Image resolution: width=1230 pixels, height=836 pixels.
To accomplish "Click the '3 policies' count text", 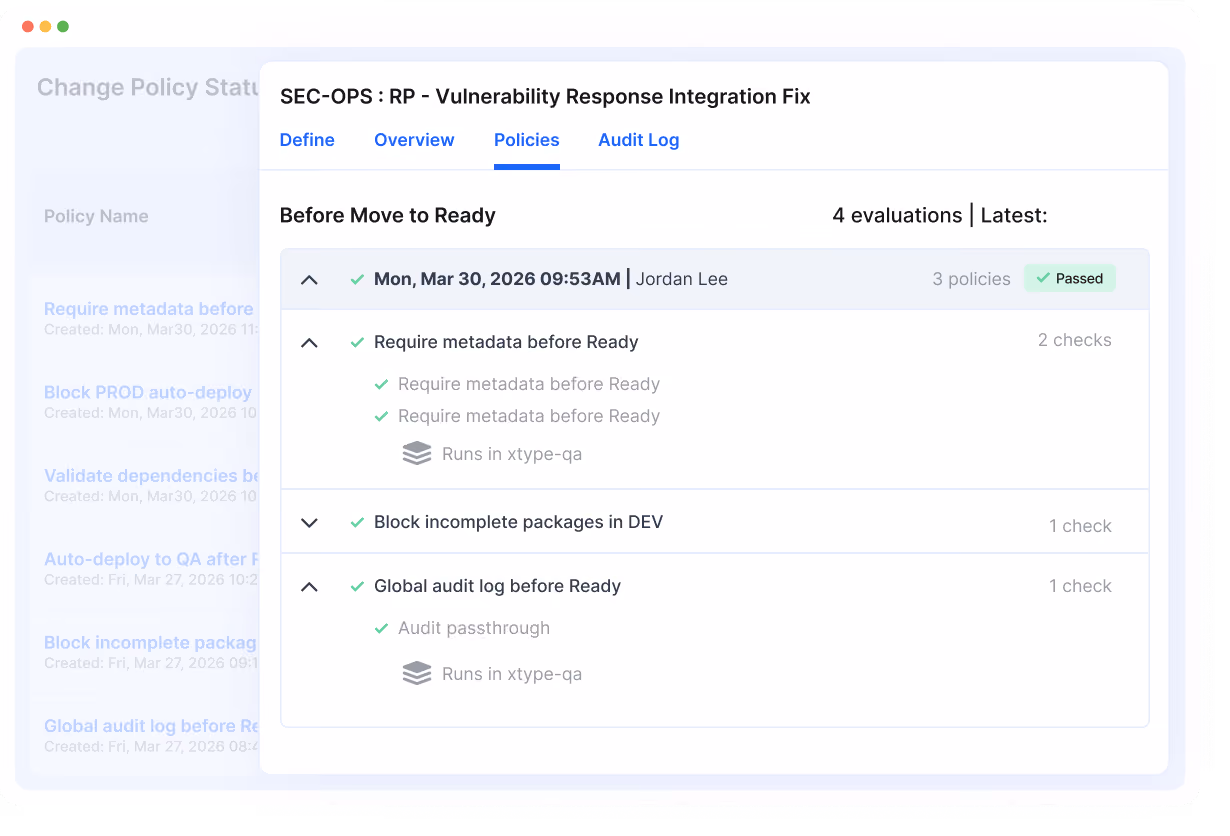I will [x=972, y=279].
